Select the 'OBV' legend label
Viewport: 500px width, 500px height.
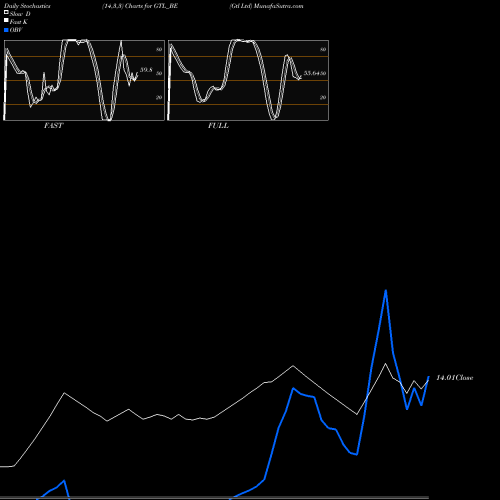[x=16, y=30]
